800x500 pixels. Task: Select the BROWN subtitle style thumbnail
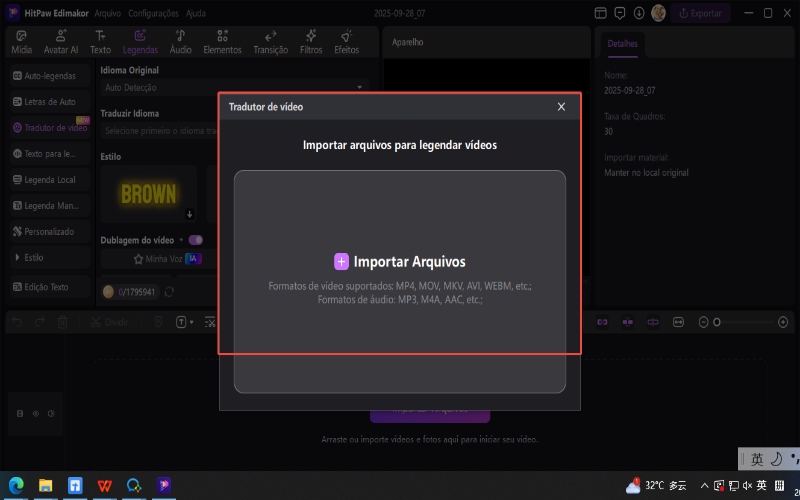point(148,194)
